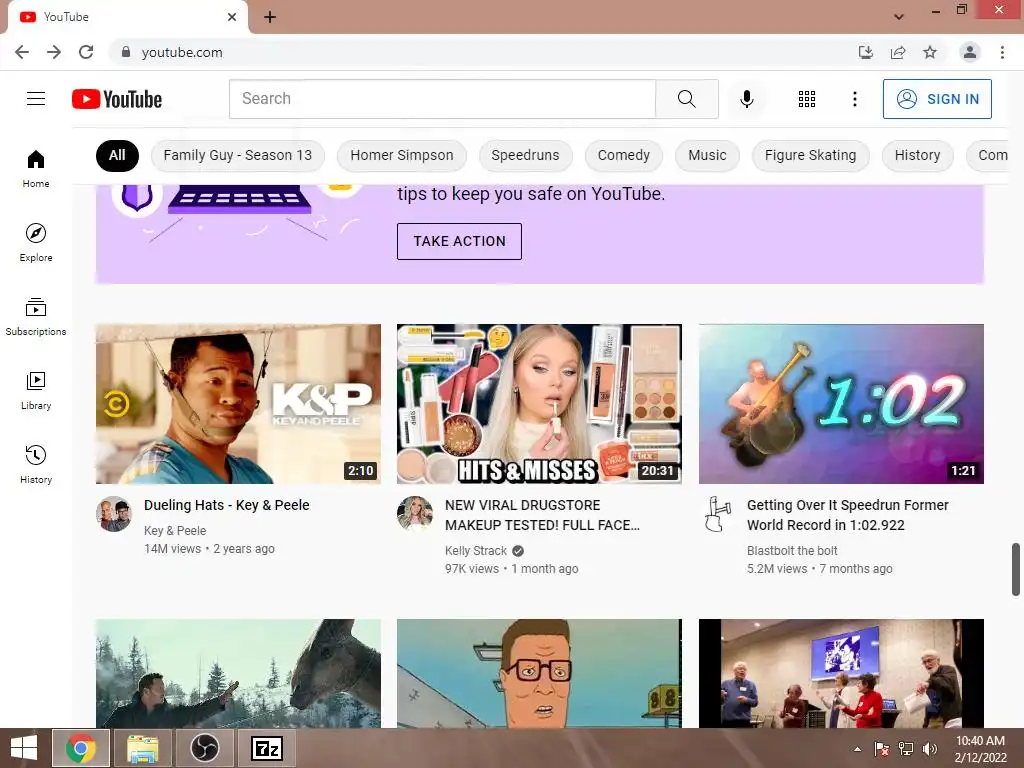Viewport: 1024px width, 768px height.
Task: Click the taskbar volume speaker icon
Action: [929, 749]
